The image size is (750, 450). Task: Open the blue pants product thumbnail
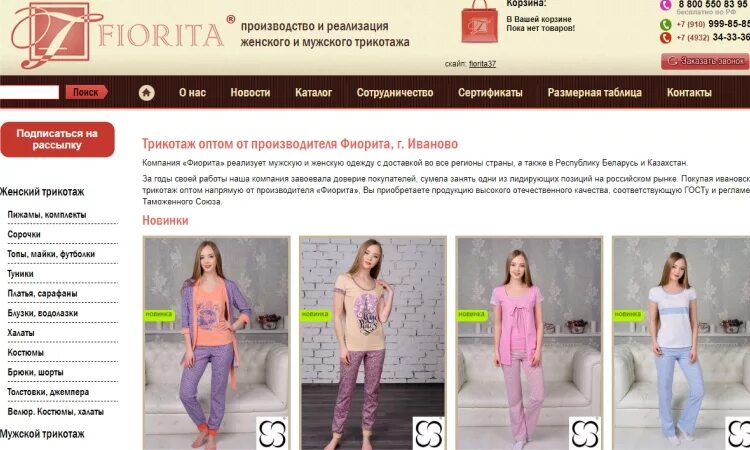(681, 343)
